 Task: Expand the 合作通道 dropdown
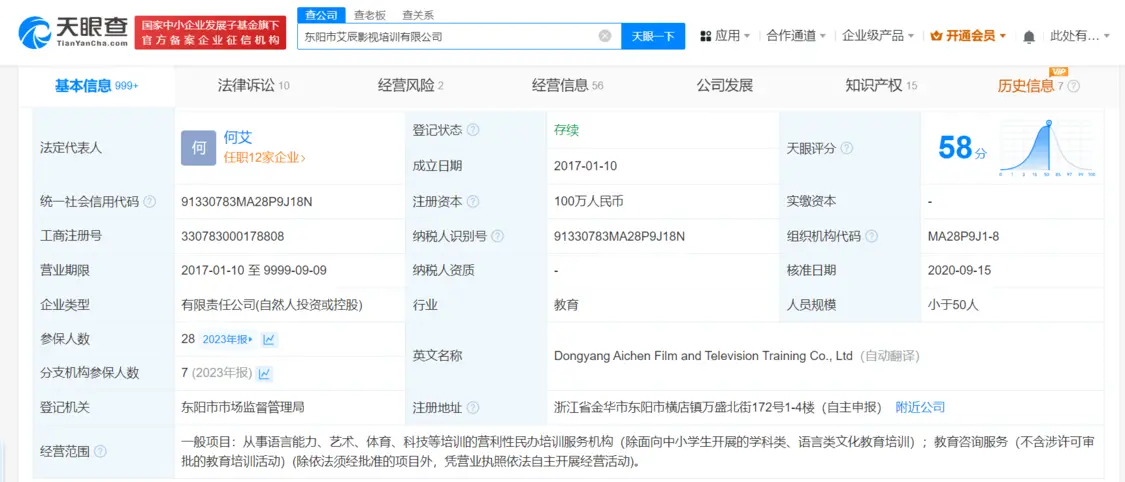tap(796, 36)
